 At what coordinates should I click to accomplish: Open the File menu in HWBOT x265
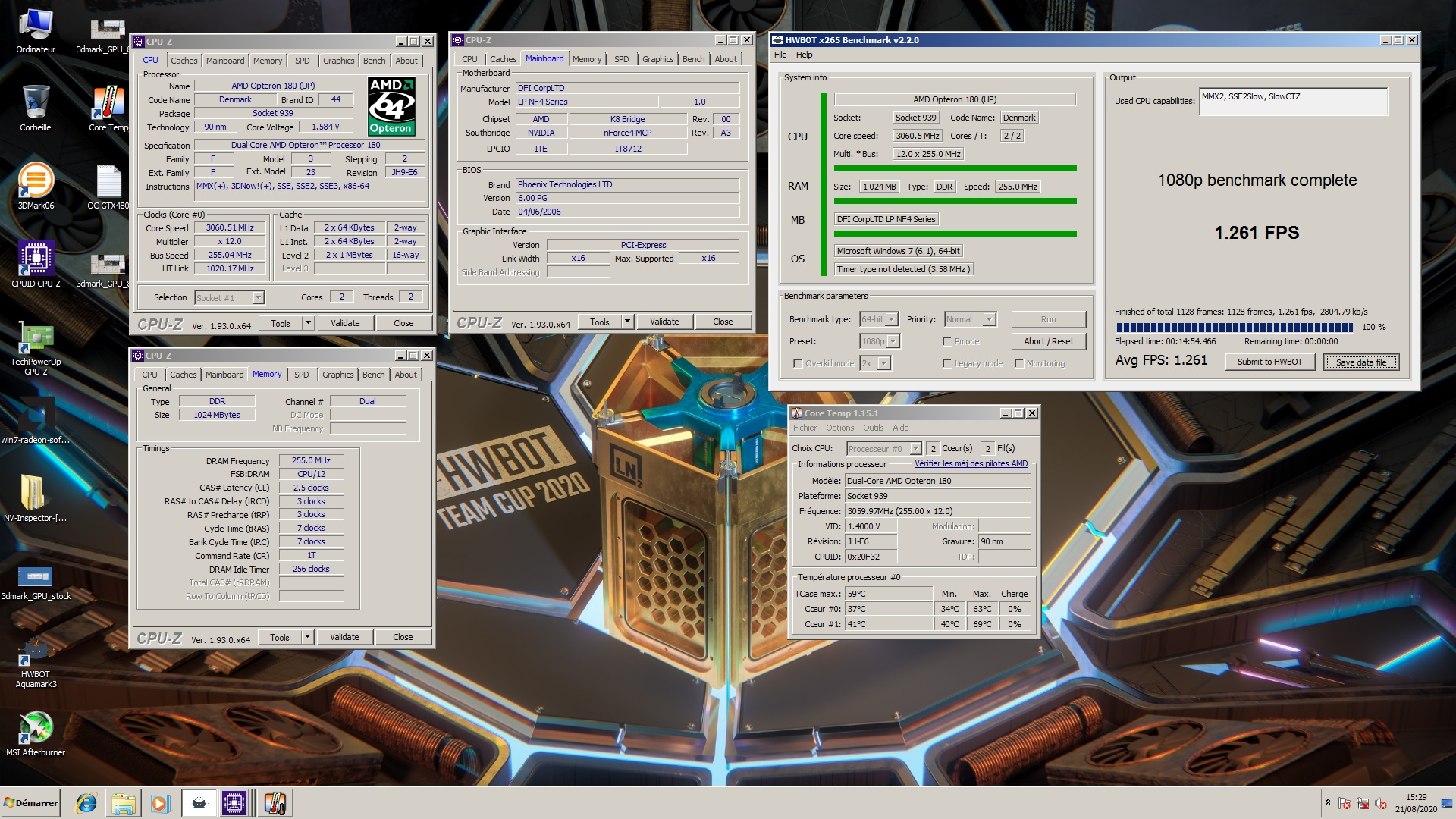780,55
